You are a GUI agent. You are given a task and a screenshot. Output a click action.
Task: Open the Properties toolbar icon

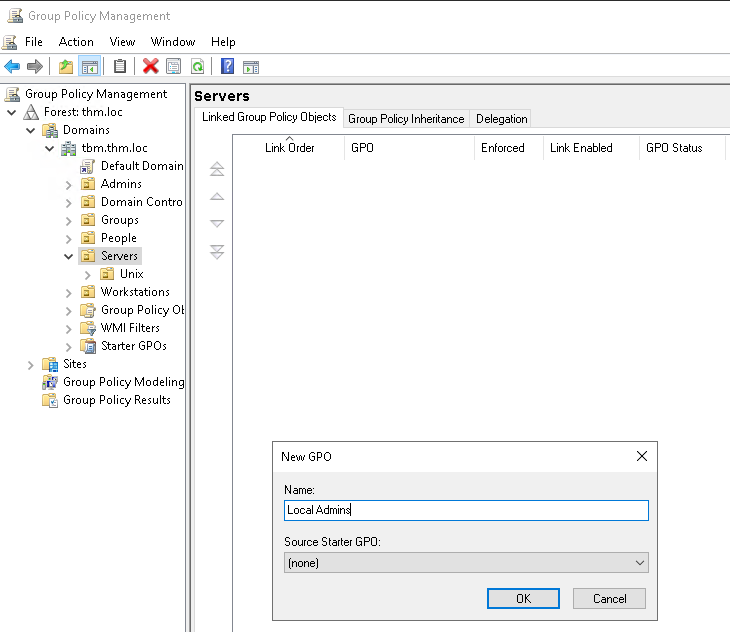coord(174,67)
